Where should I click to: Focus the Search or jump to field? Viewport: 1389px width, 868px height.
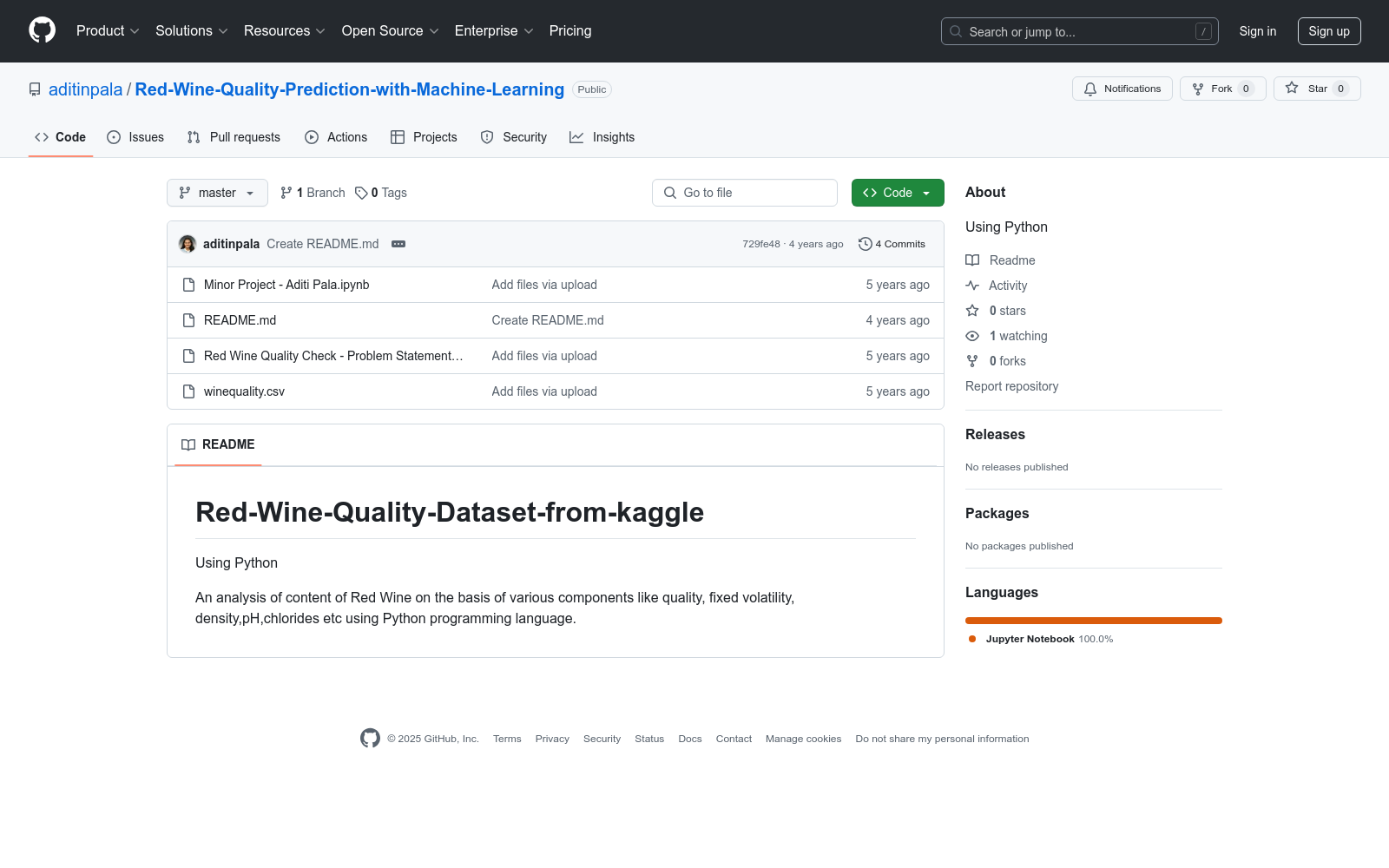point(1080,31)
